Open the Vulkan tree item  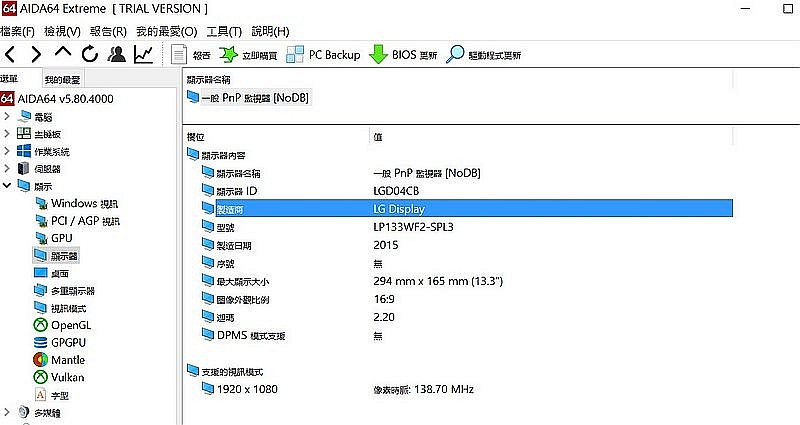point(59,378)
